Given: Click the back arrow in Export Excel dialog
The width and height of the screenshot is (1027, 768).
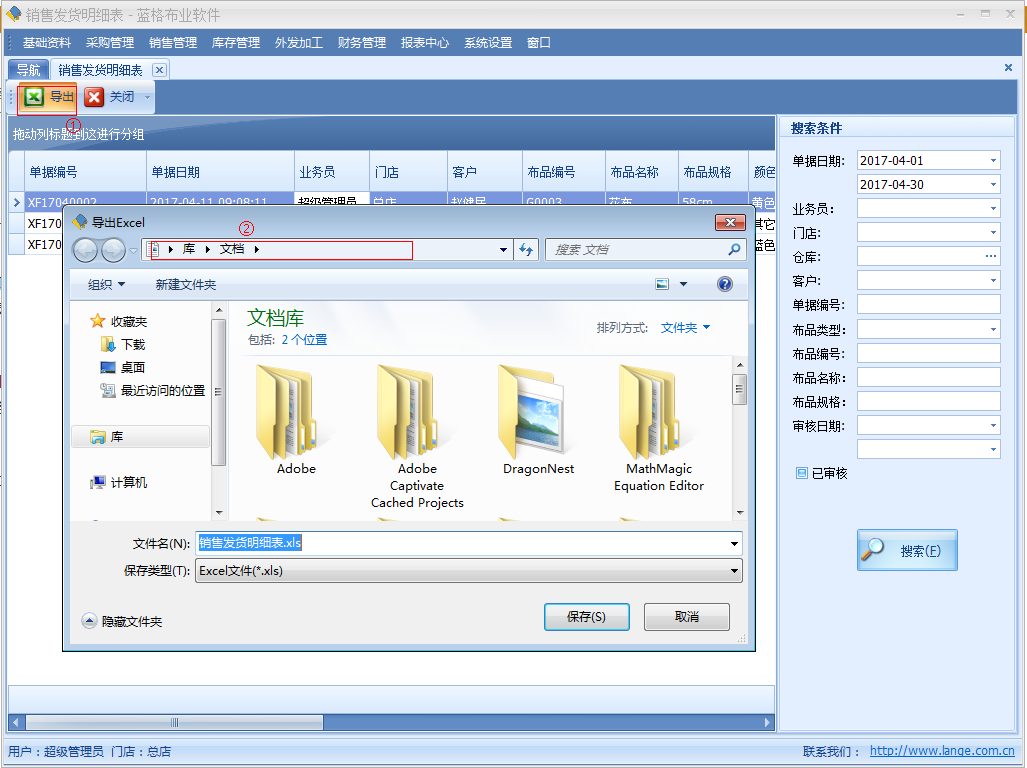Looking at the screenshot, I should 85,250.
